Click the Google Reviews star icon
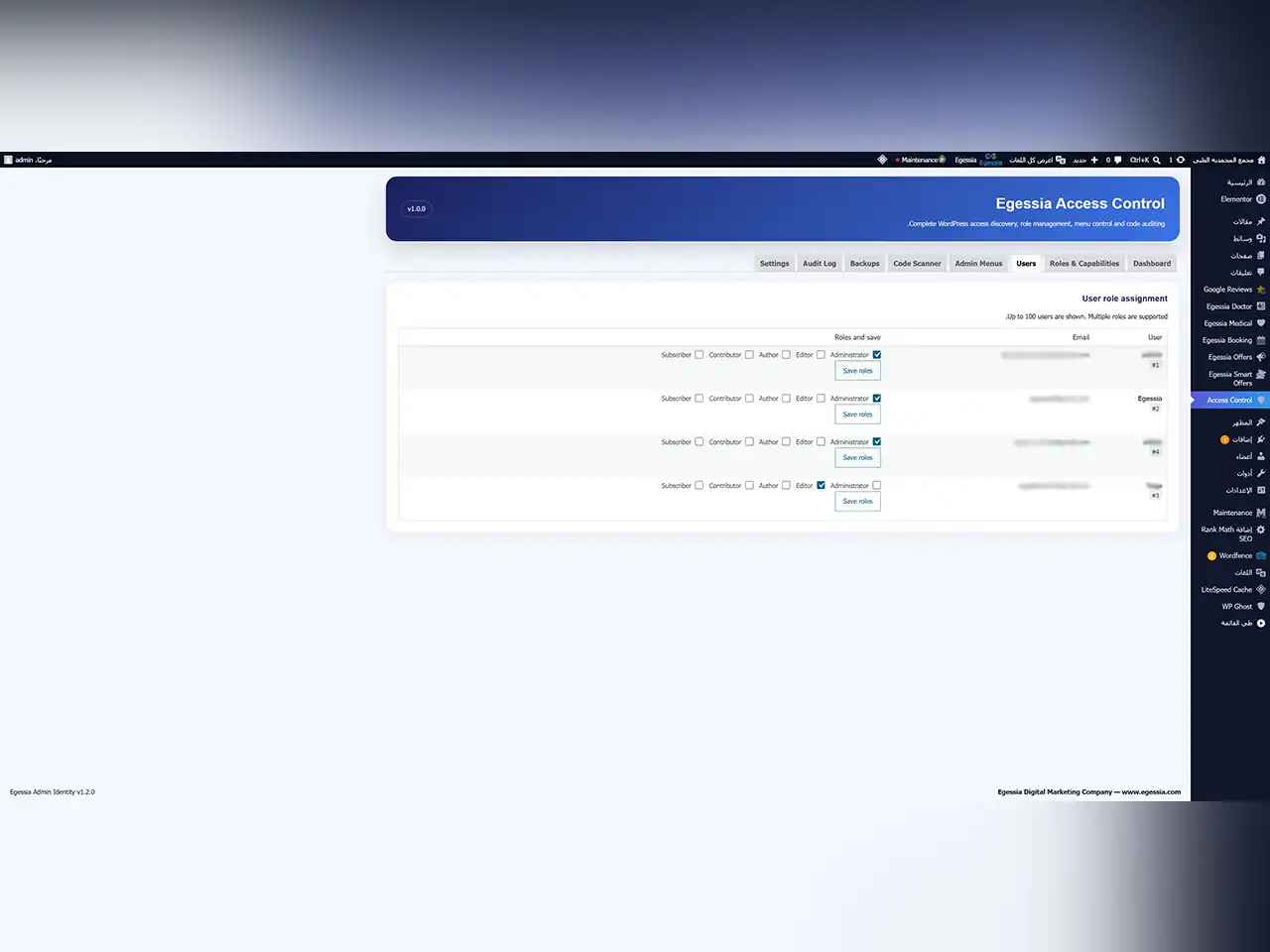This screenshot has height=952, width=1270. point(1261,290)
